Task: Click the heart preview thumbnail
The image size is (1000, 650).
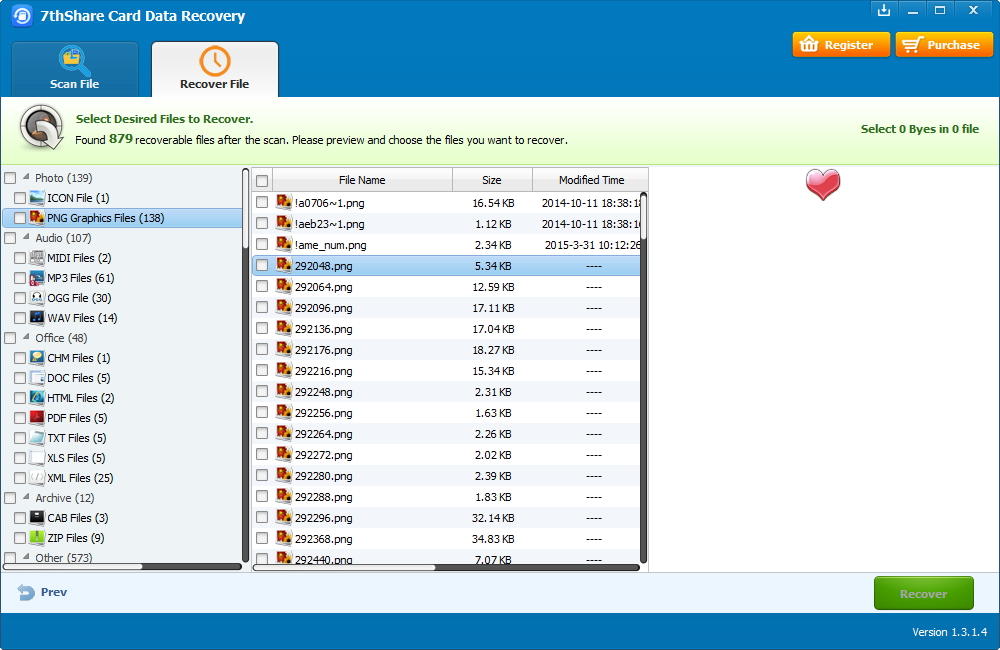Action: [x=823, y=184]
